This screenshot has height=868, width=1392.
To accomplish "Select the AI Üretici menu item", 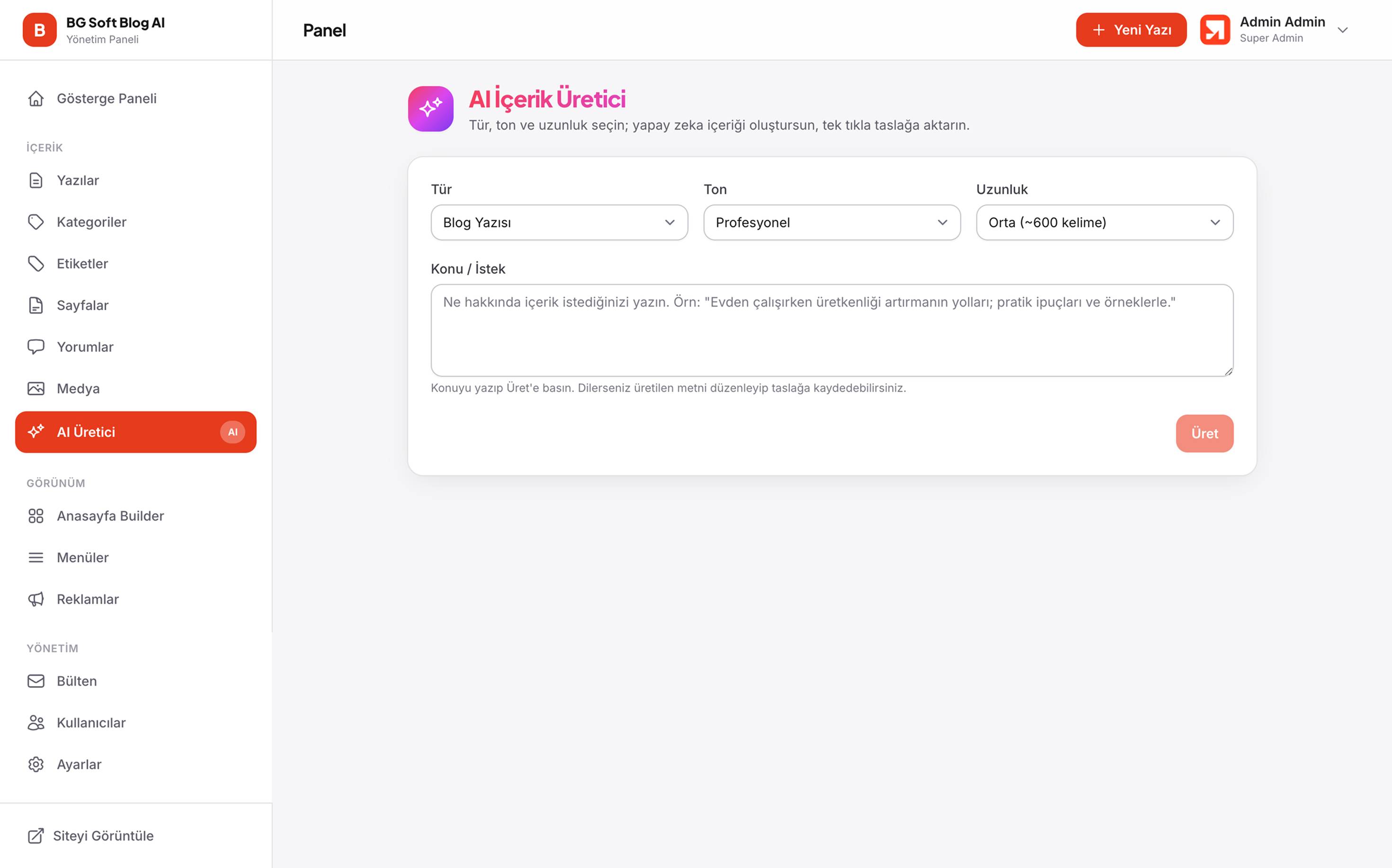I will [136, 432].
